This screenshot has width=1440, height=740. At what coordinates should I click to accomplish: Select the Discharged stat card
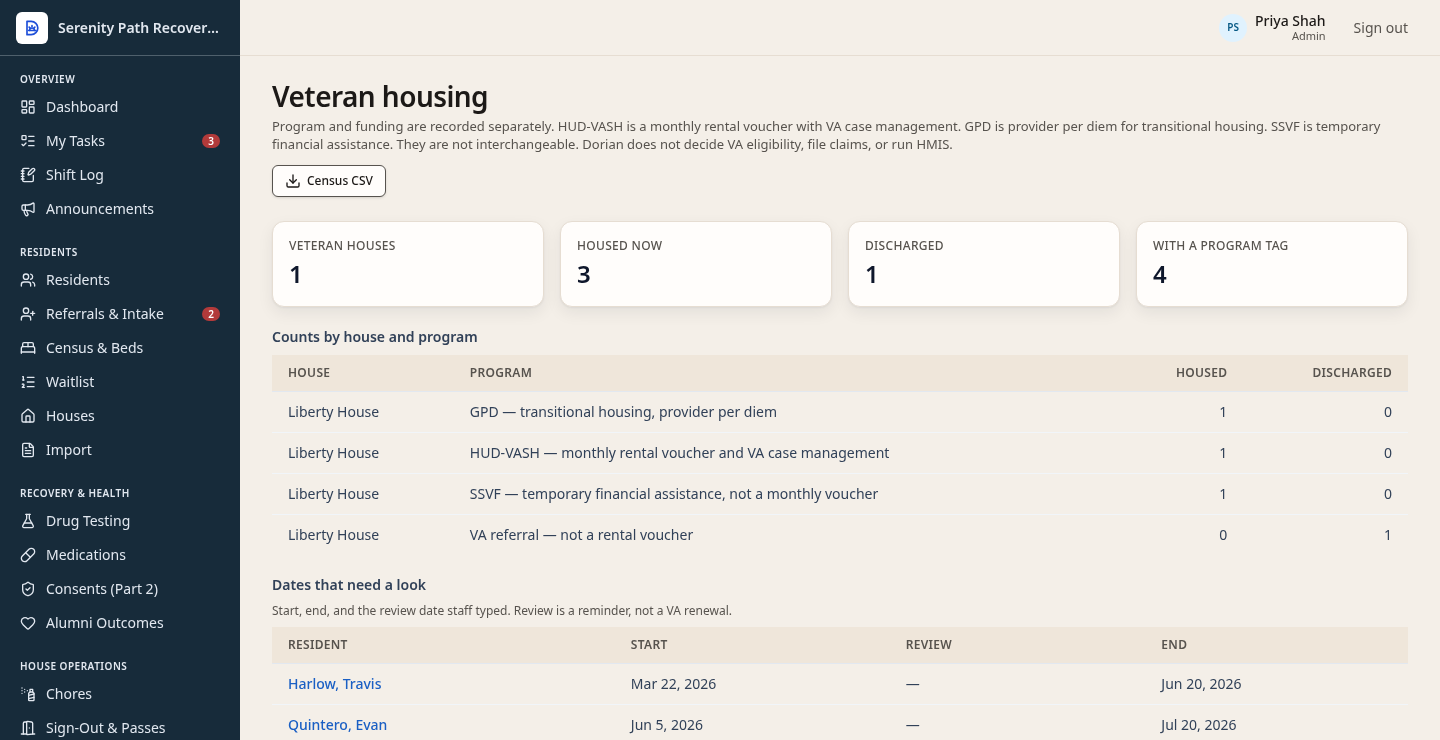point(984,264)
